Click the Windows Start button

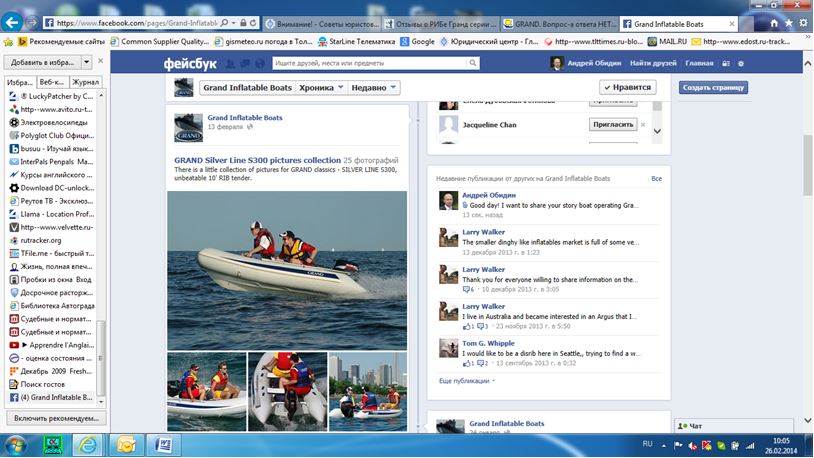16,443
